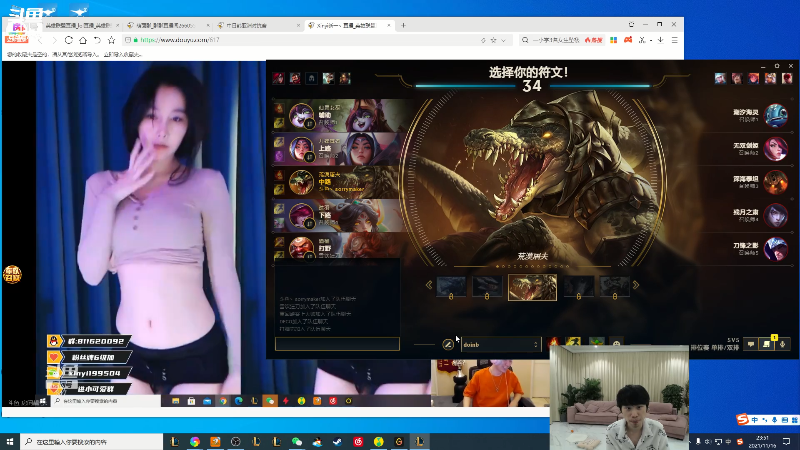Click the fourth ally ban icon top-left

328,78
